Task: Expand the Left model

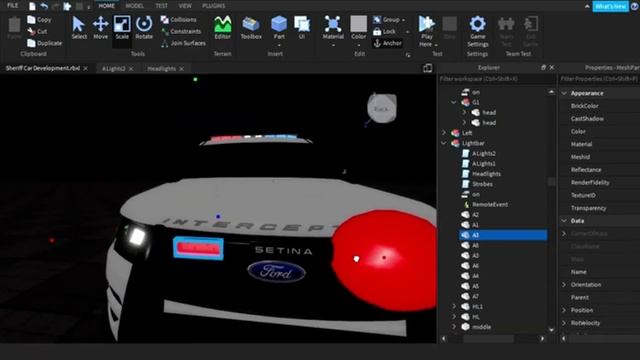Action: pos(444,133)
